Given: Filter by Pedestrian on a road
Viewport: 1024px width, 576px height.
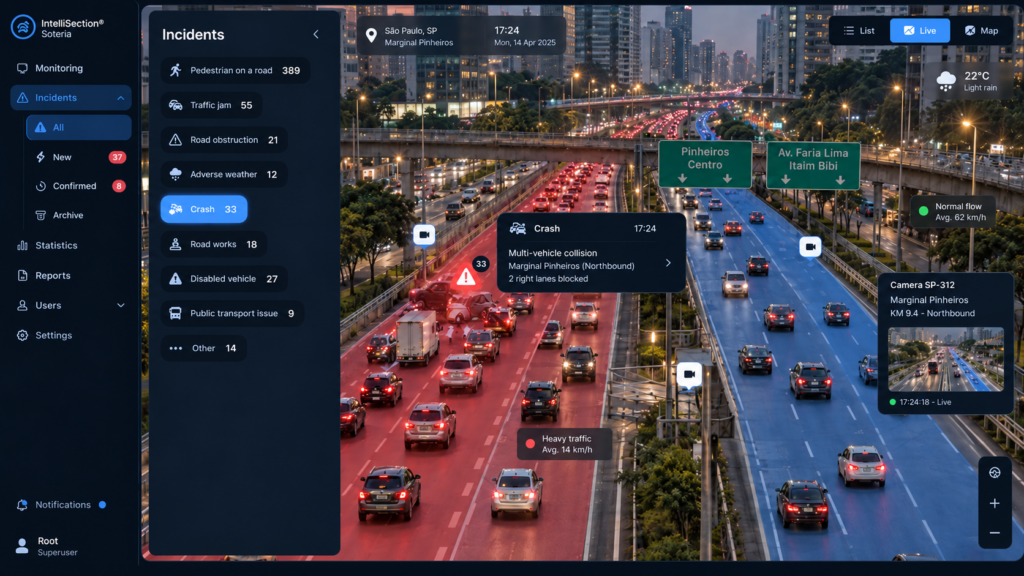Looking at the screenshot, I should click(x=235, y=71).
